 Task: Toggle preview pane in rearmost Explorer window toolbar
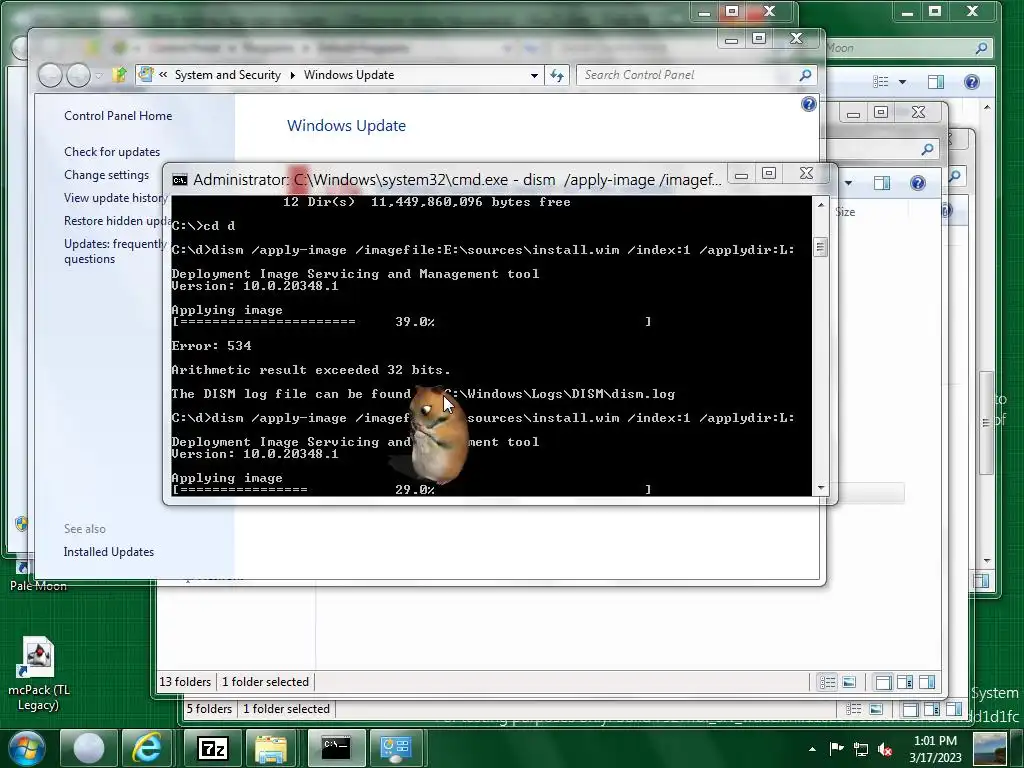tap(936, 82)
